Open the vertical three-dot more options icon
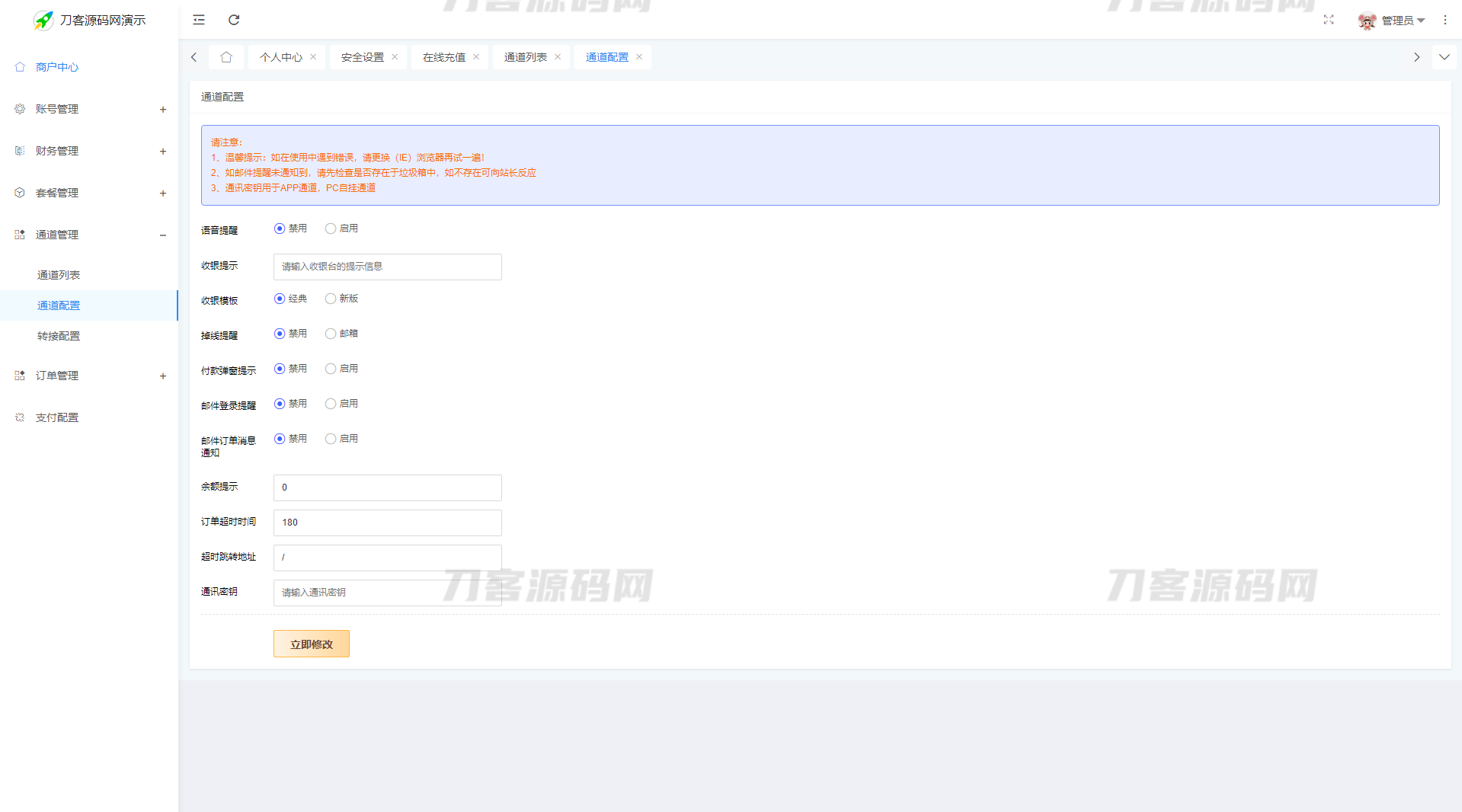 pyautogui.click(x=1444, y=20)
